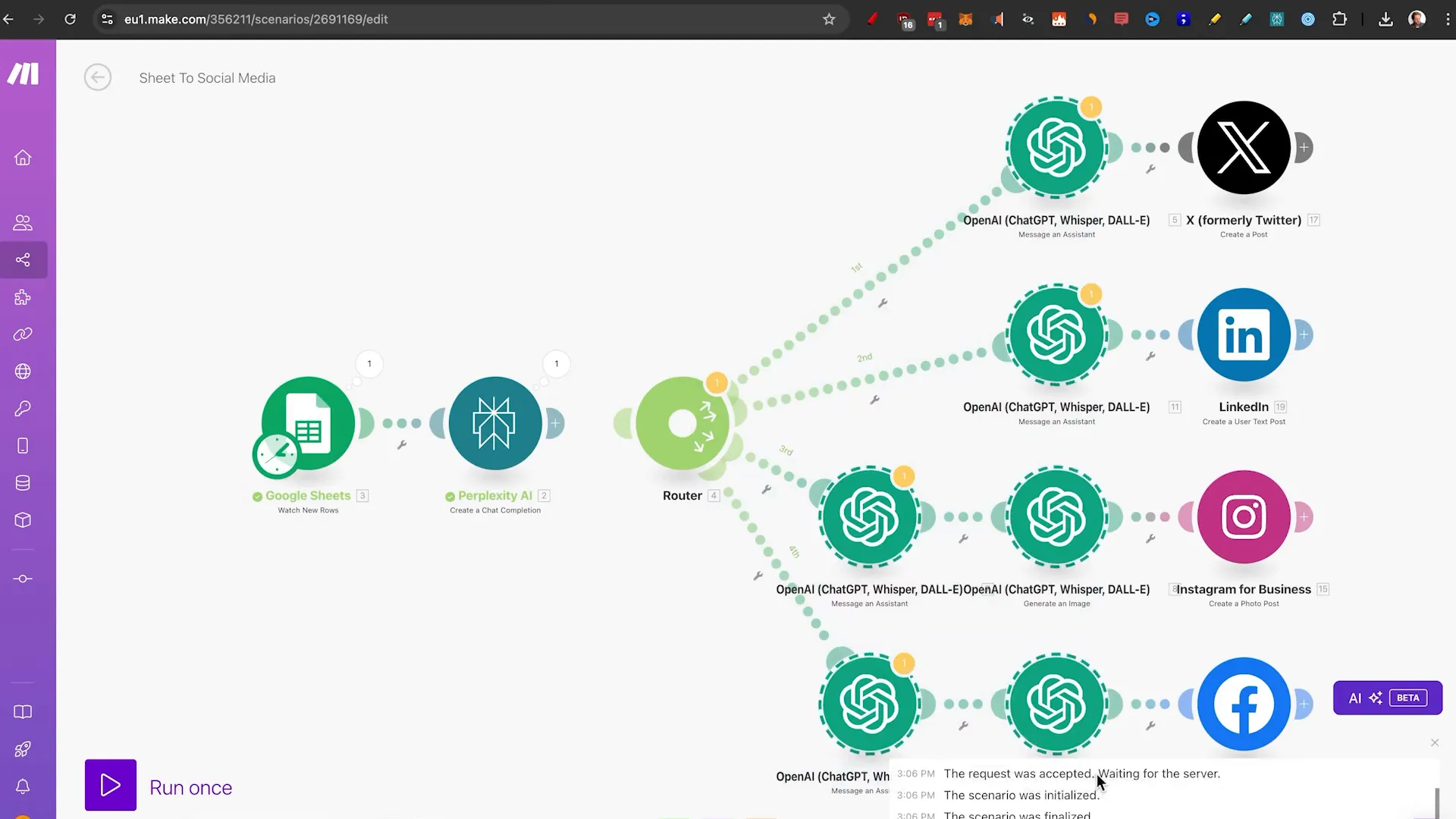
Task: Click the '2nd' route label on router
Action: click(864, 357)
